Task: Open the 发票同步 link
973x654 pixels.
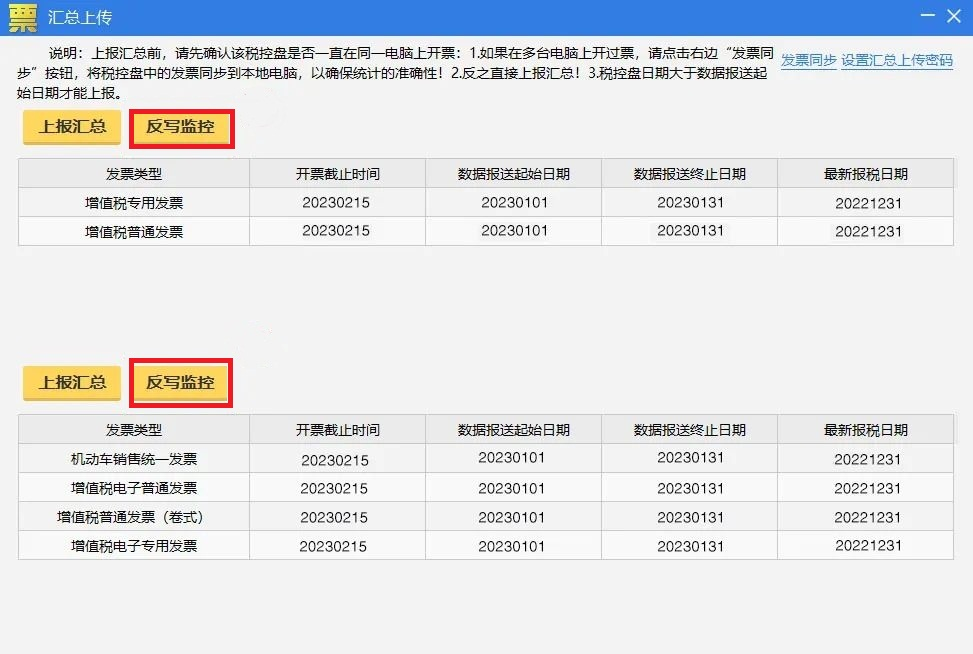Action: click(x=809, y=60)
